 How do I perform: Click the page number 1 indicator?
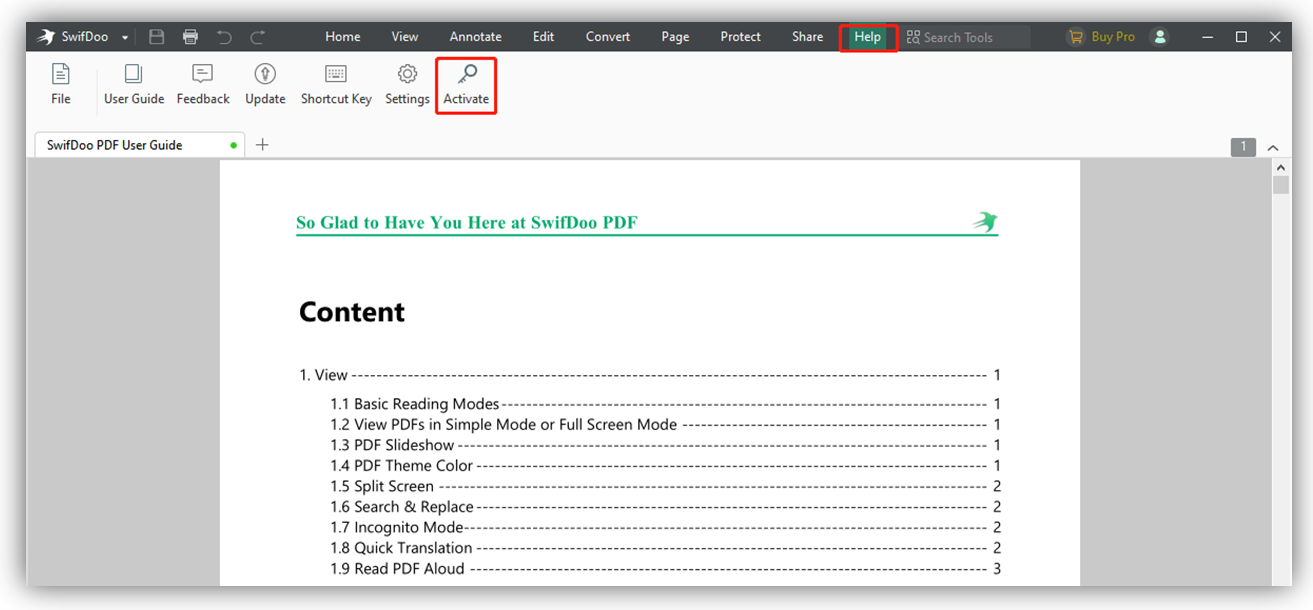click(1243, 147)
